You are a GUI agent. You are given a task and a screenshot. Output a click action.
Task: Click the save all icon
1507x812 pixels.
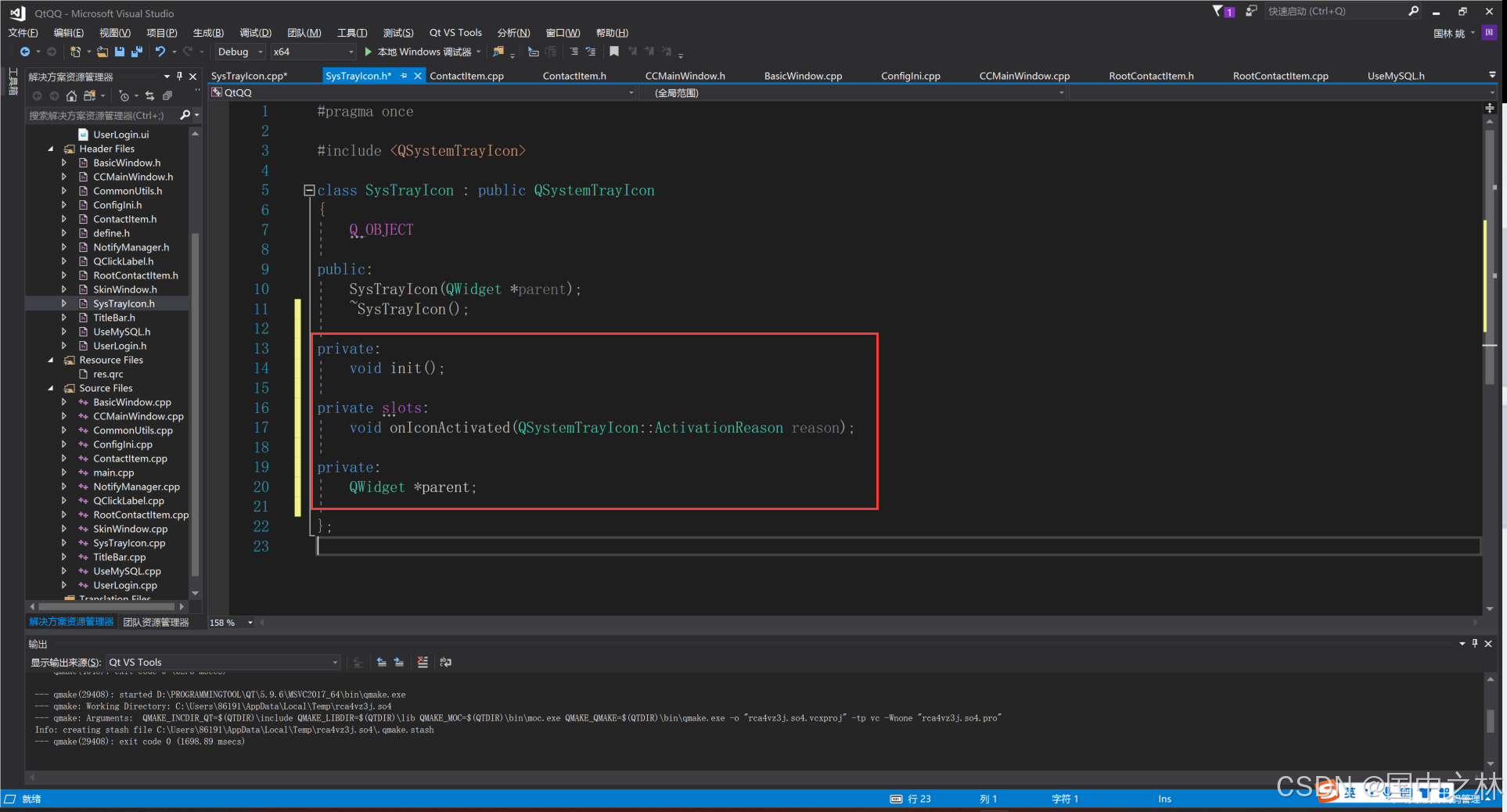pos(137,52)
